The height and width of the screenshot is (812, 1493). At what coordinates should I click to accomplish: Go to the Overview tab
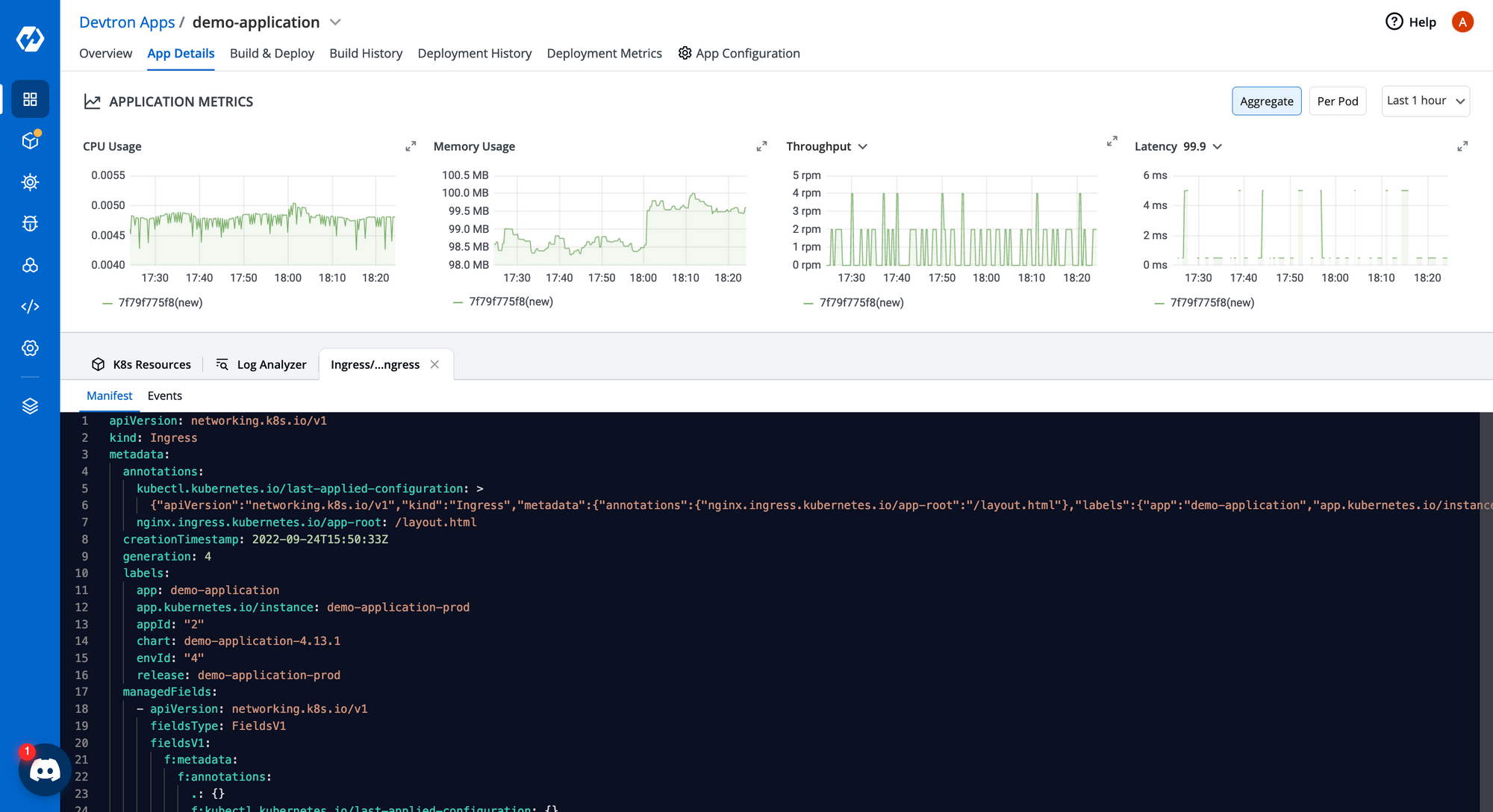(x=105, y=53)
